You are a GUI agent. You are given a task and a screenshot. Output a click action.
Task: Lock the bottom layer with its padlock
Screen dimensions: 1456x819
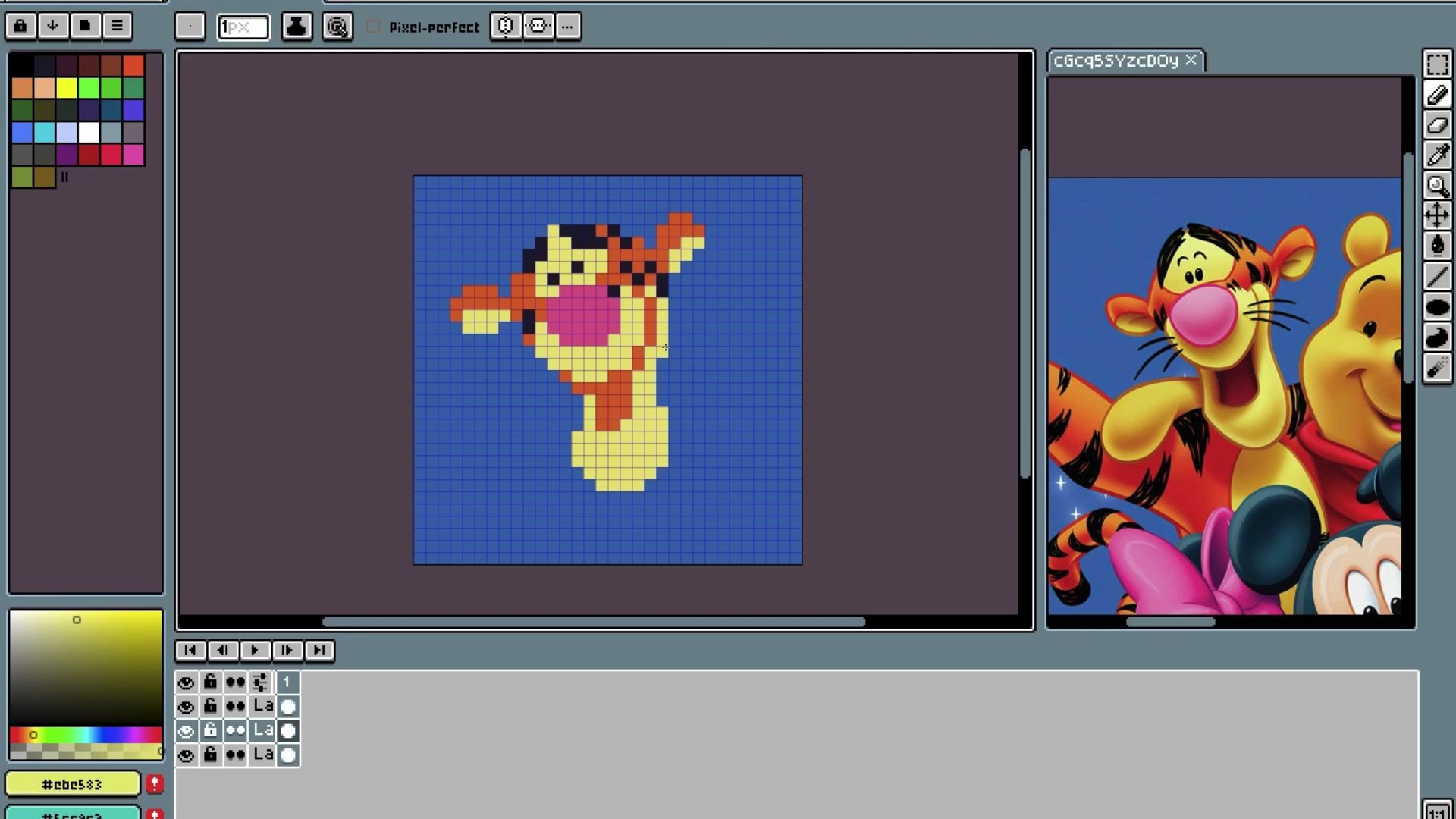[x=210, y=755]
